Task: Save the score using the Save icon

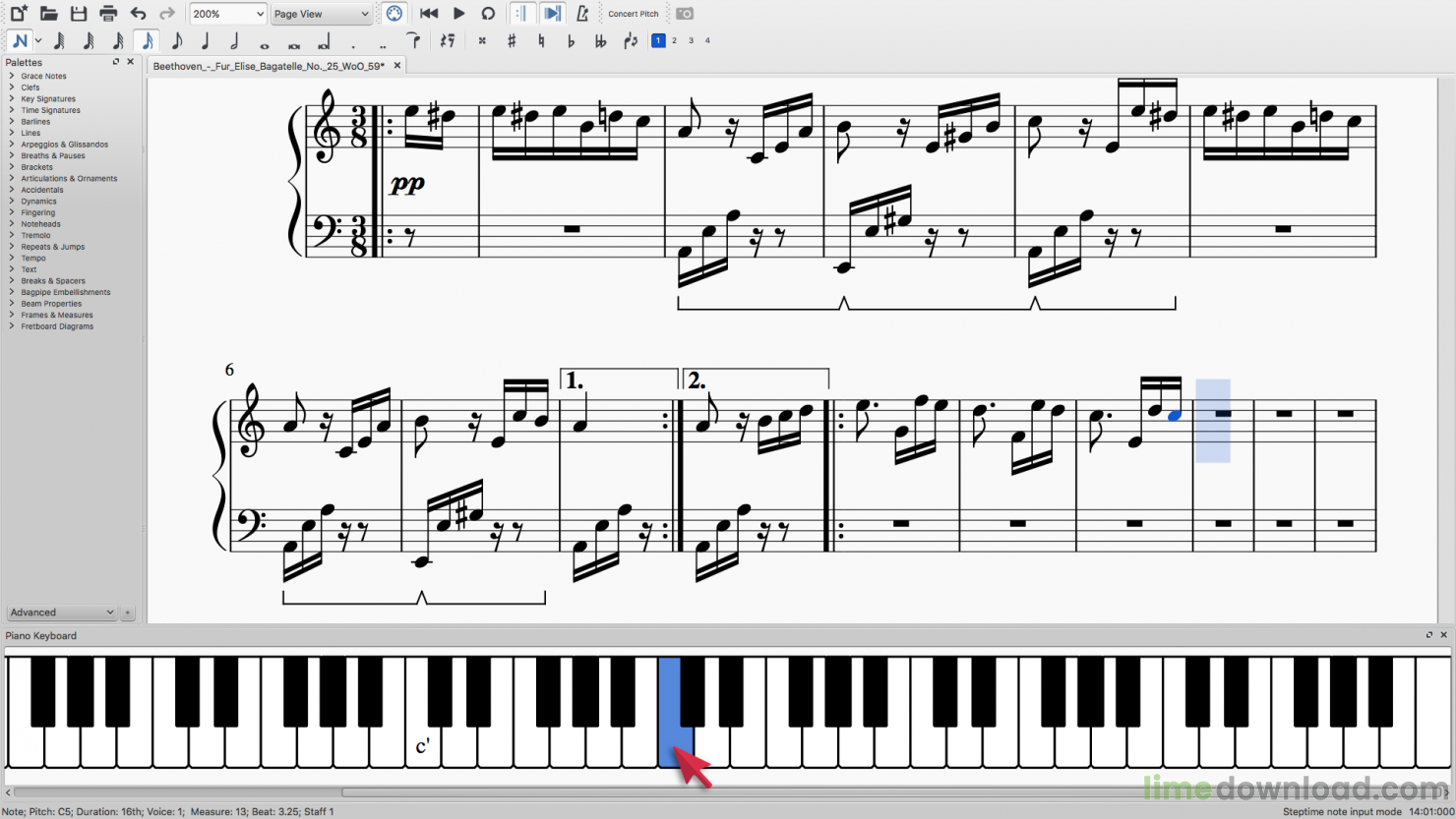Action: pos(78,13)
